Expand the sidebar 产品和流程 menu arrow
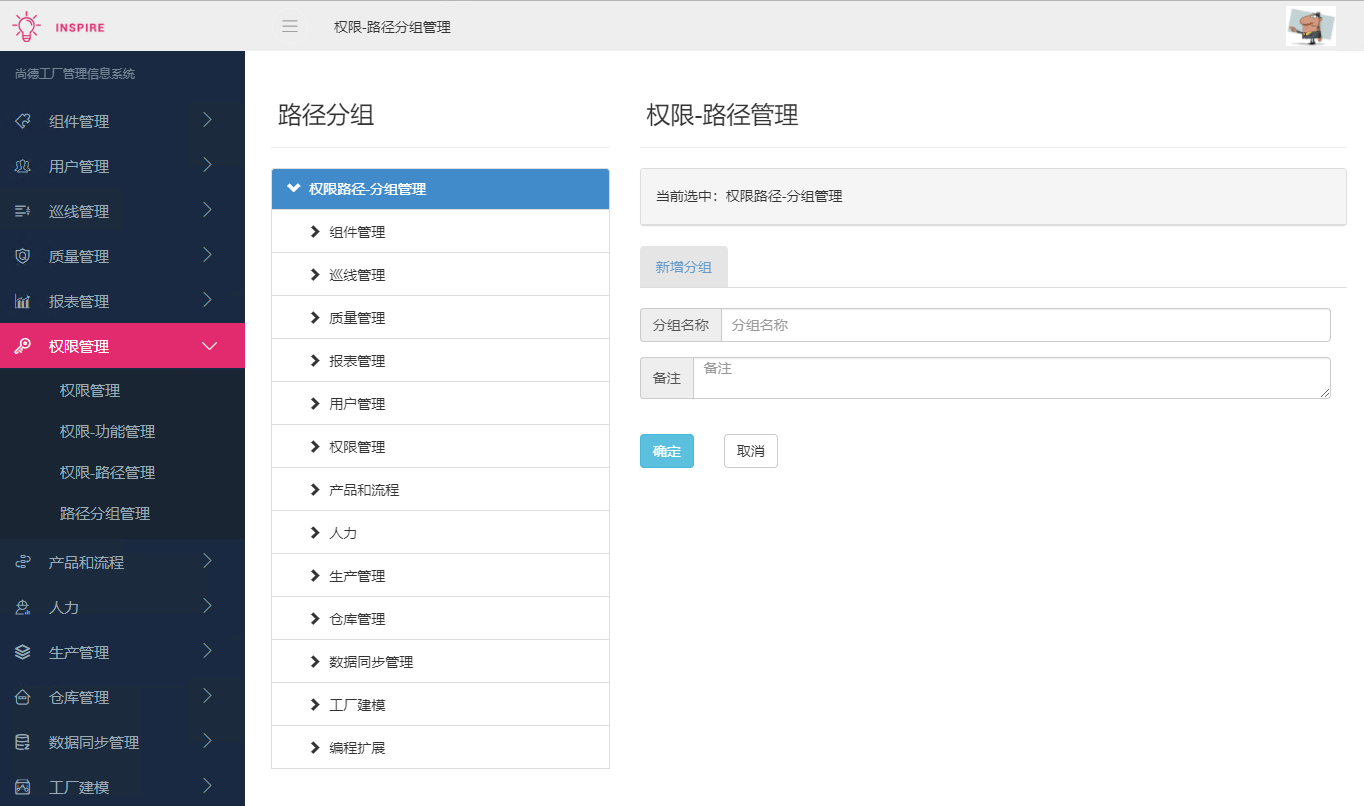 tap(207, 561)
